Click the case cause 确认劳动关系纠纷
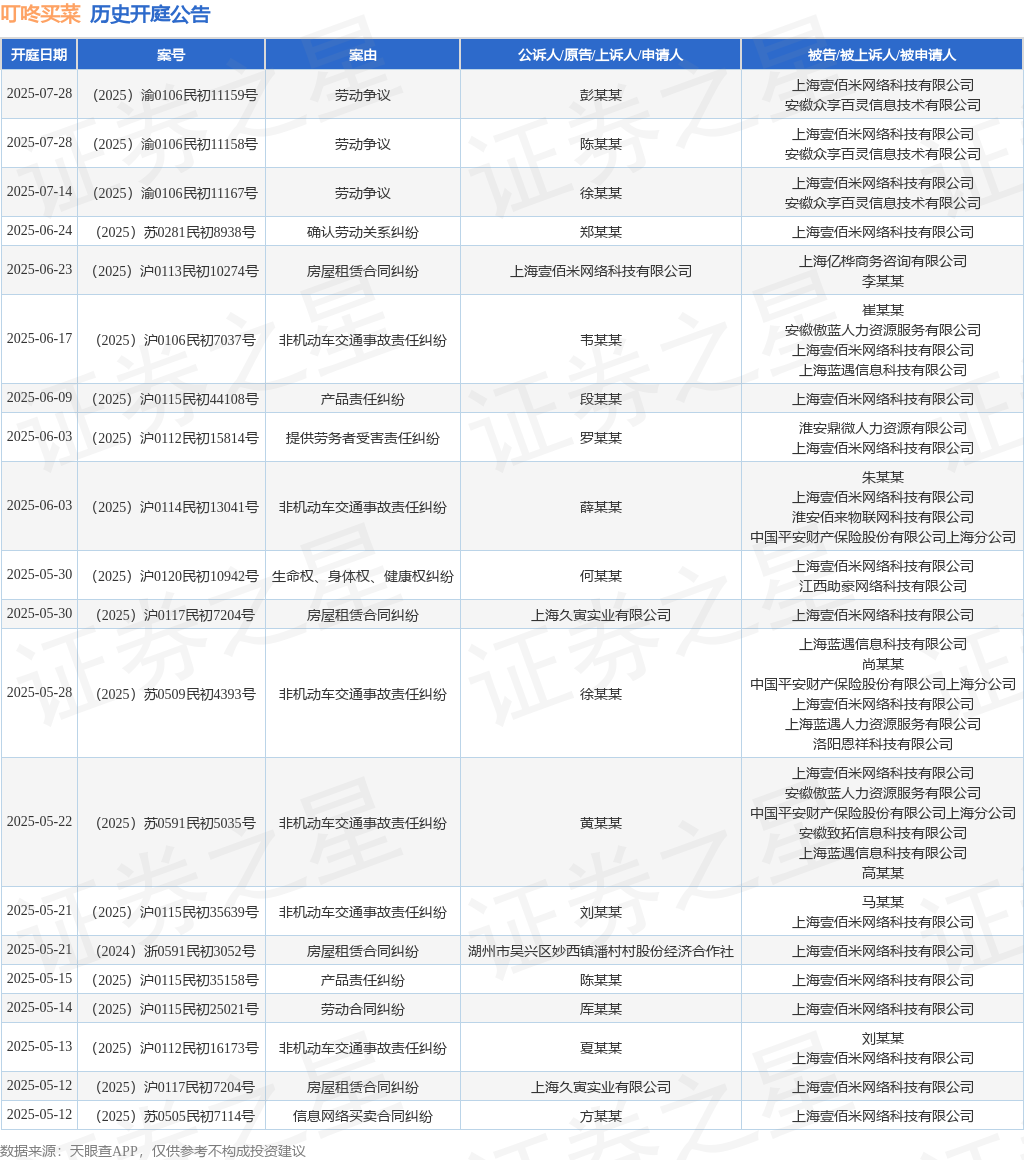The height and width of the screenshot is (1160, 1024). (363, 232)
